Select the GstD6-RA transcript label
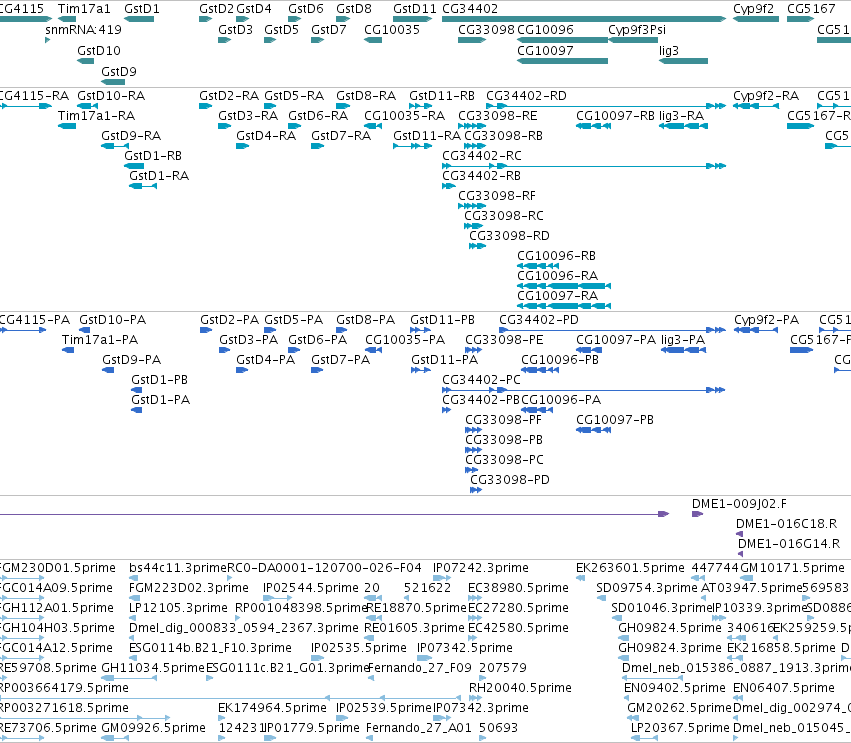 tap(318, 116)
